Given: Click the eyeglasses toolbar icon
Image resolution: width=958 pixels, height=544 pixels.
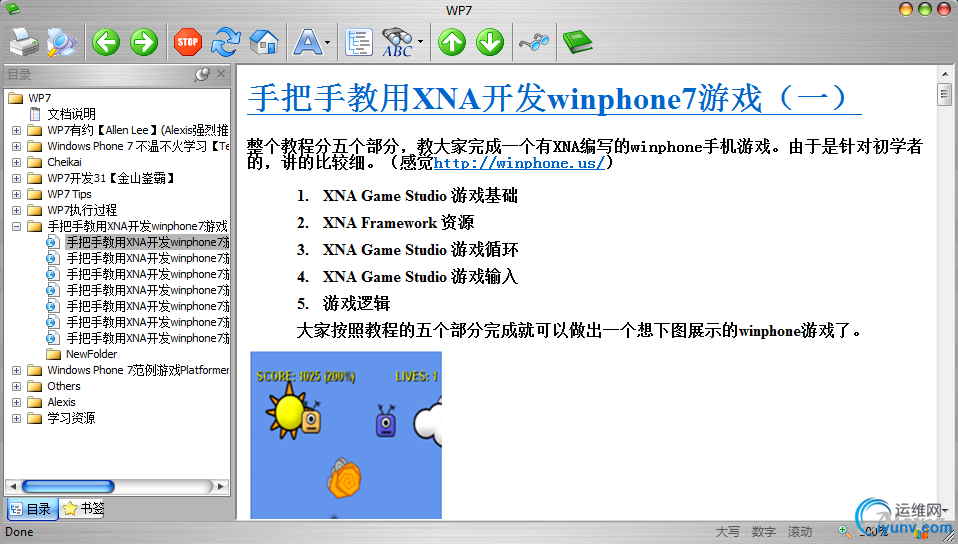Looking at the screenshot, I should point(534,42).
